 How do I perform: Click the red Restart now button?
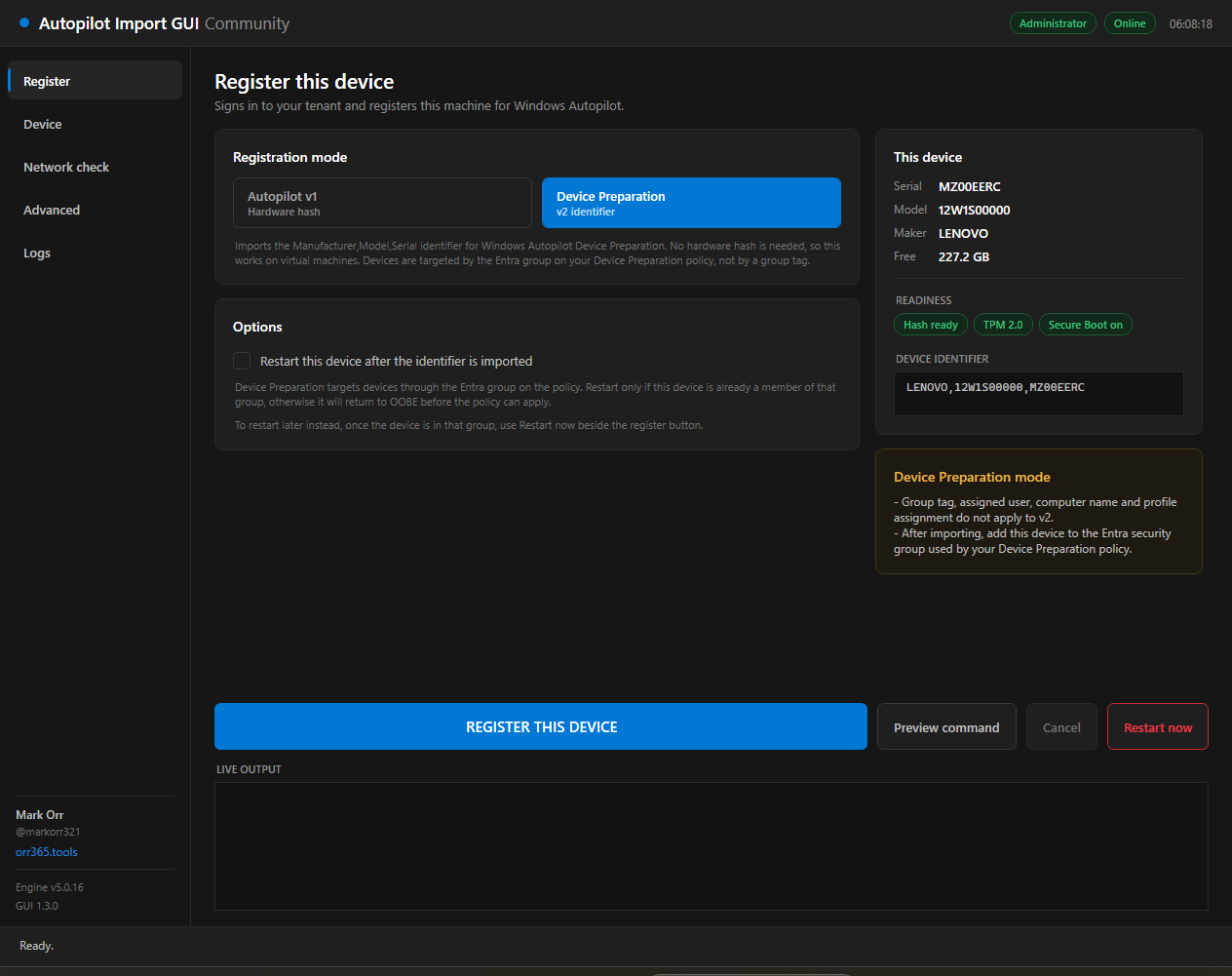(1158, 727)
